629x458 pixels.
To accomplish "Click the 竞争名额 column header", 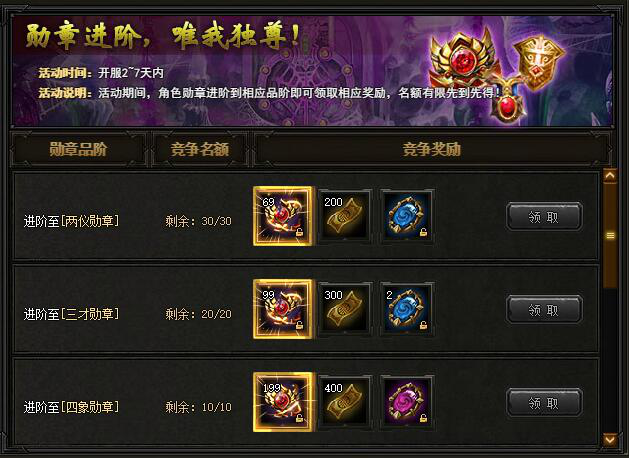I will [x=200, y=149].
